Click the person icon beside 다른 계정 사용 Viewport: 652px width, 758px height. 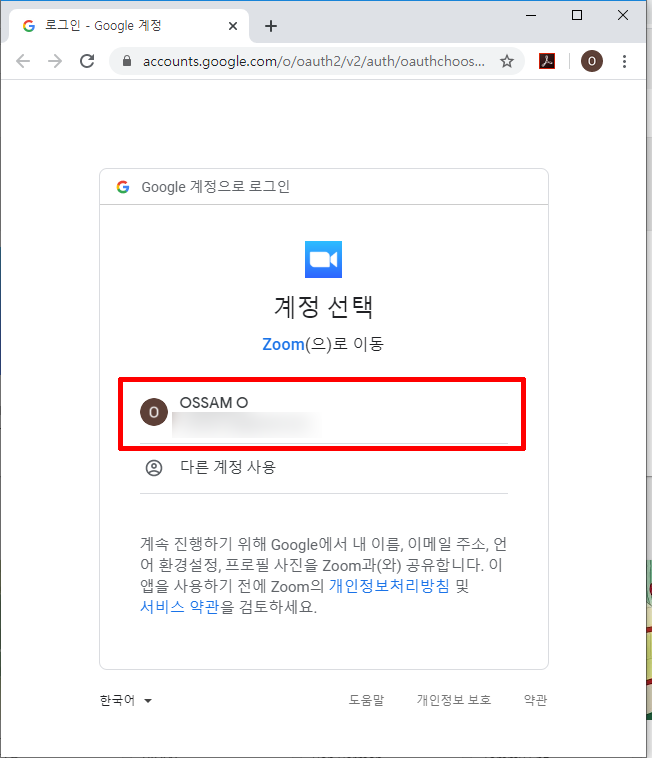pyautogui.click(x=154, y=467)
